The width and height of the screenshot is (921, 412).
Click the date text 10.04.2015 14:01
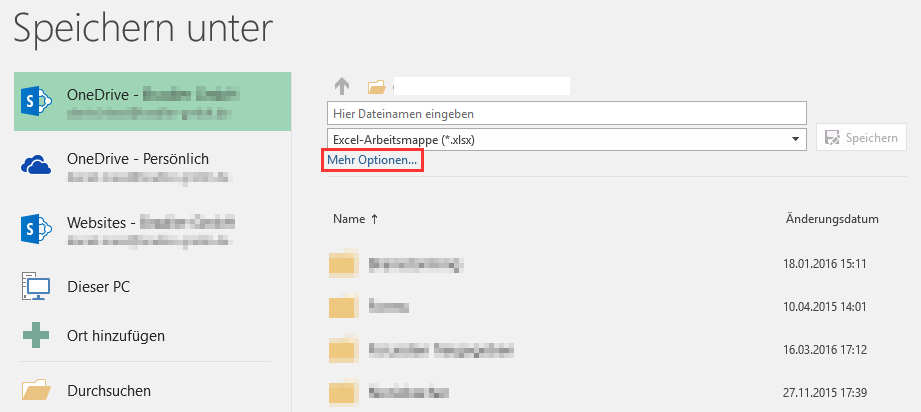825,307
